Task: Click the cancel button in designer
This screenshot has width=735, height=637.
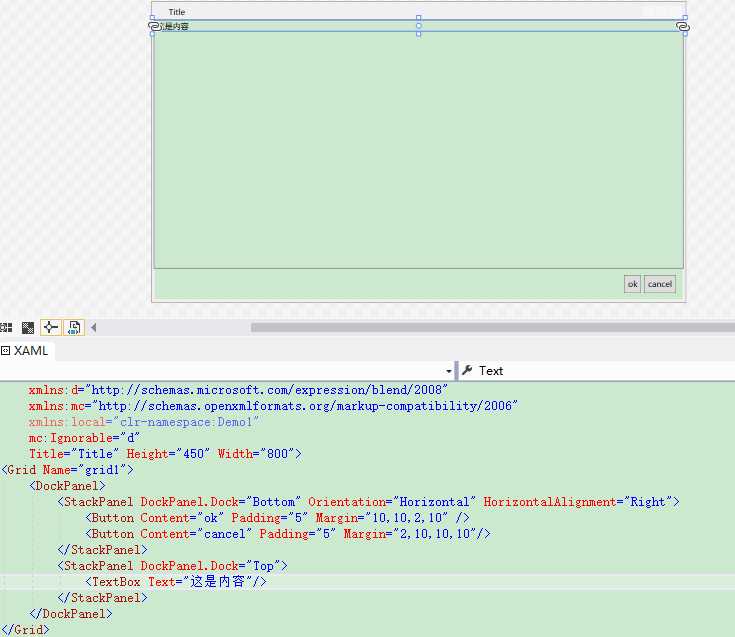Action: tap(660, 284)
